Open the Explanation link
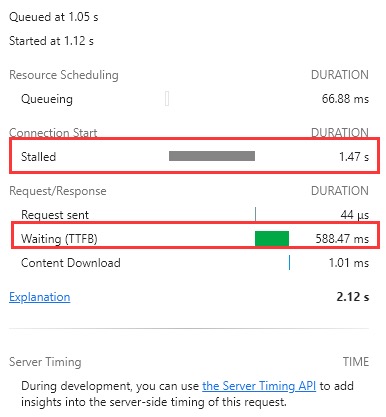386x417 pixels. (x=40, y=297)
